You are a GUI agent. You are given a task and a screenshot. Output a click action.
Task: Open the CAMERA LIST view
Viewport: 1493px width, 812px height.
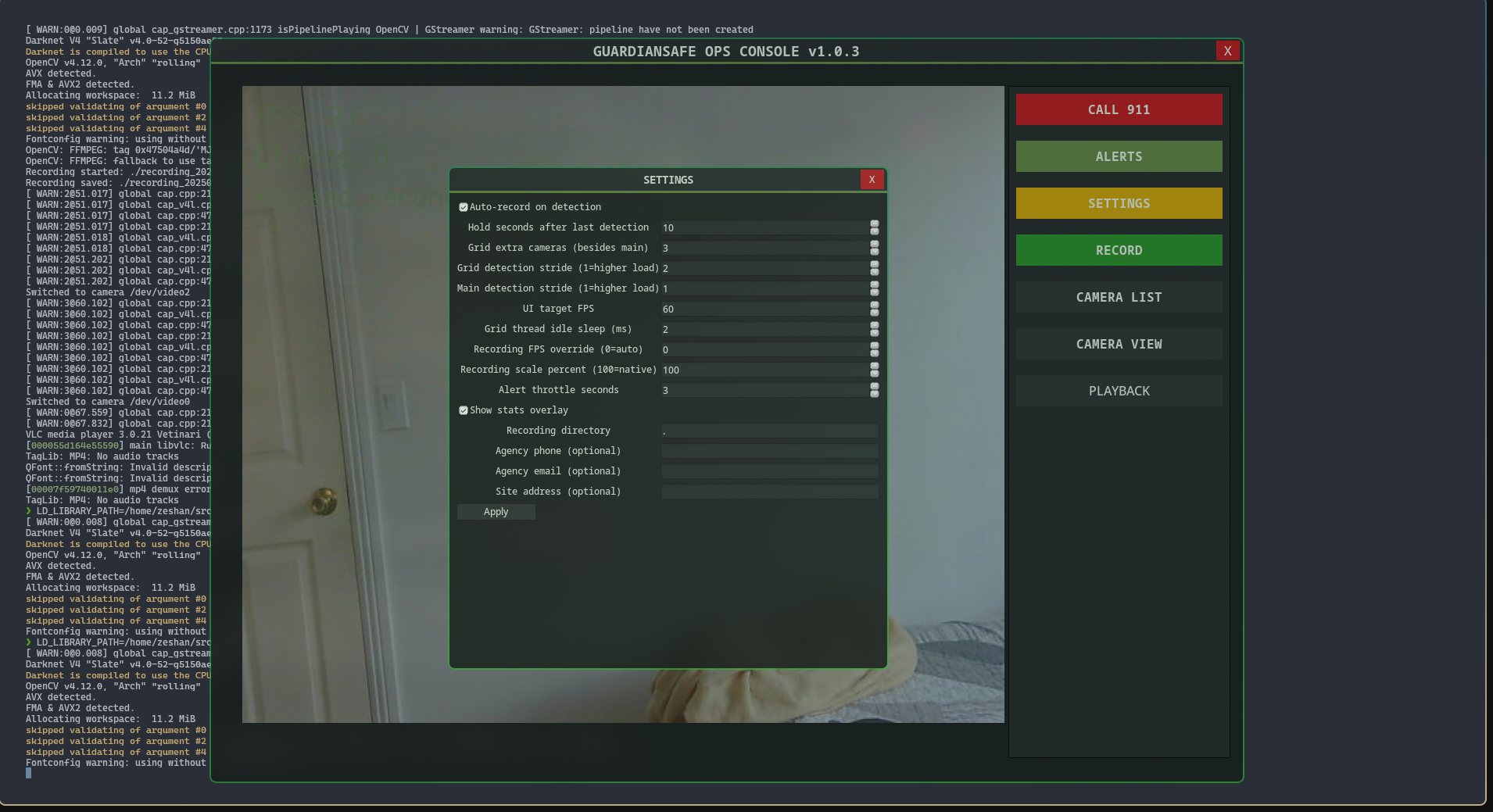pos(1118,297)
